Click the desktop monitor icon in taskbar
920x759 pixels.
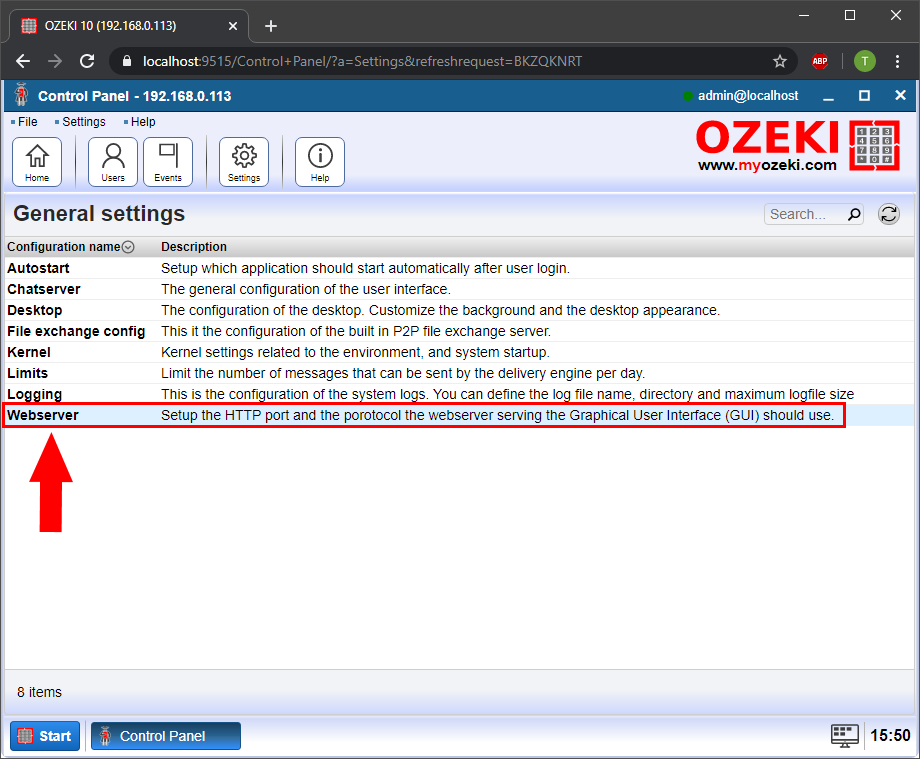coord(844,736)
